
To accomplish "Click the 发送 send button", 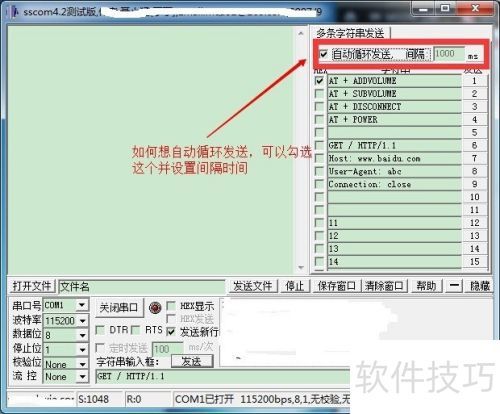I will pos(192,361).
